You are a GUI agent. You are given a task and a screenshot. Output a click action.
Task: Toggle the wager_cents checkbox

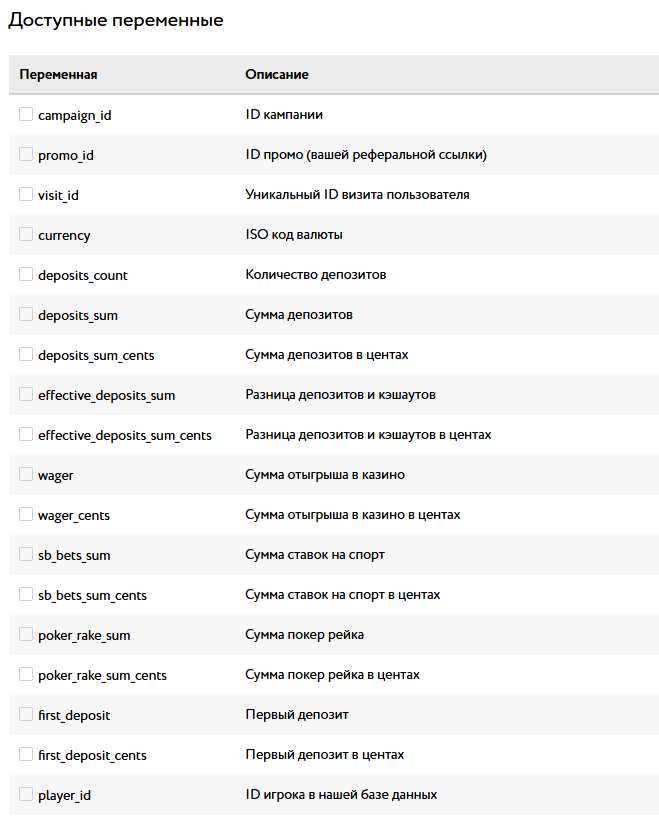click(26, 514)
